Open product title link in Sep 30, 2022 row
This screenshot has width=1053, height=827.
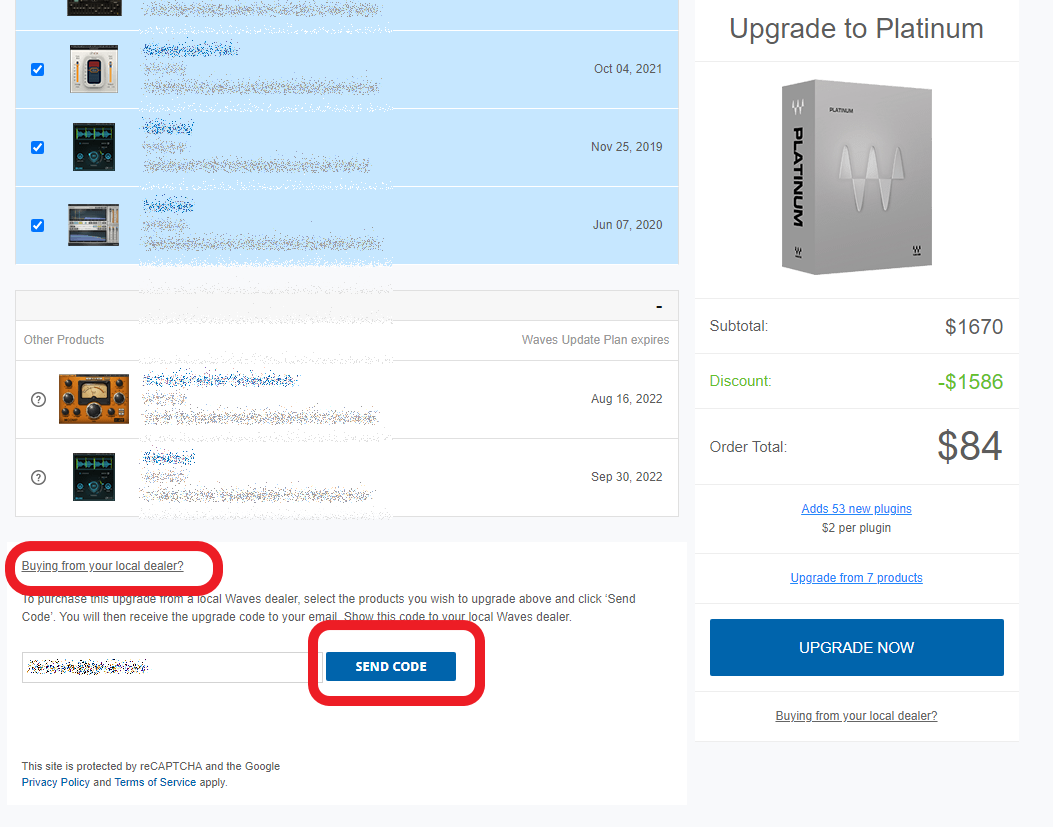click(x=169, y=458)
